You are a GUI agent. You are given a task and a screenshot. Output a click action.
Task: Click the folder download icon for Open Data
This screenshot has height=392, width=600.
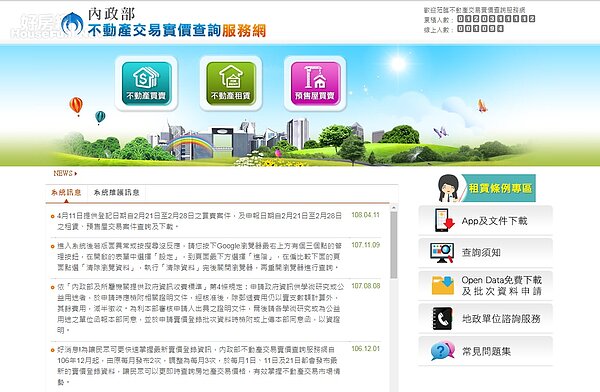pos(443,285)
